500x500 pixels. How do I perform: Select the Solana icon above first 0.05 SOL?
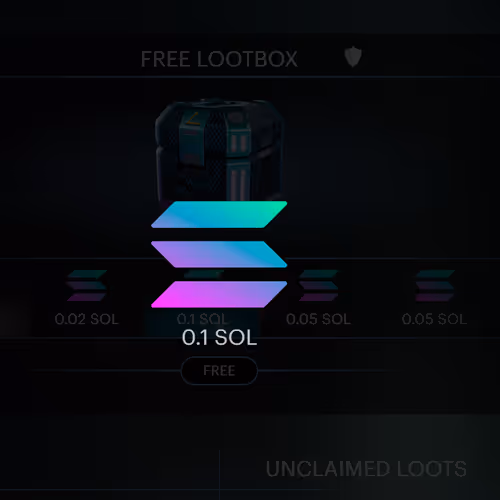pyautogui.click(x=318, y=286)
